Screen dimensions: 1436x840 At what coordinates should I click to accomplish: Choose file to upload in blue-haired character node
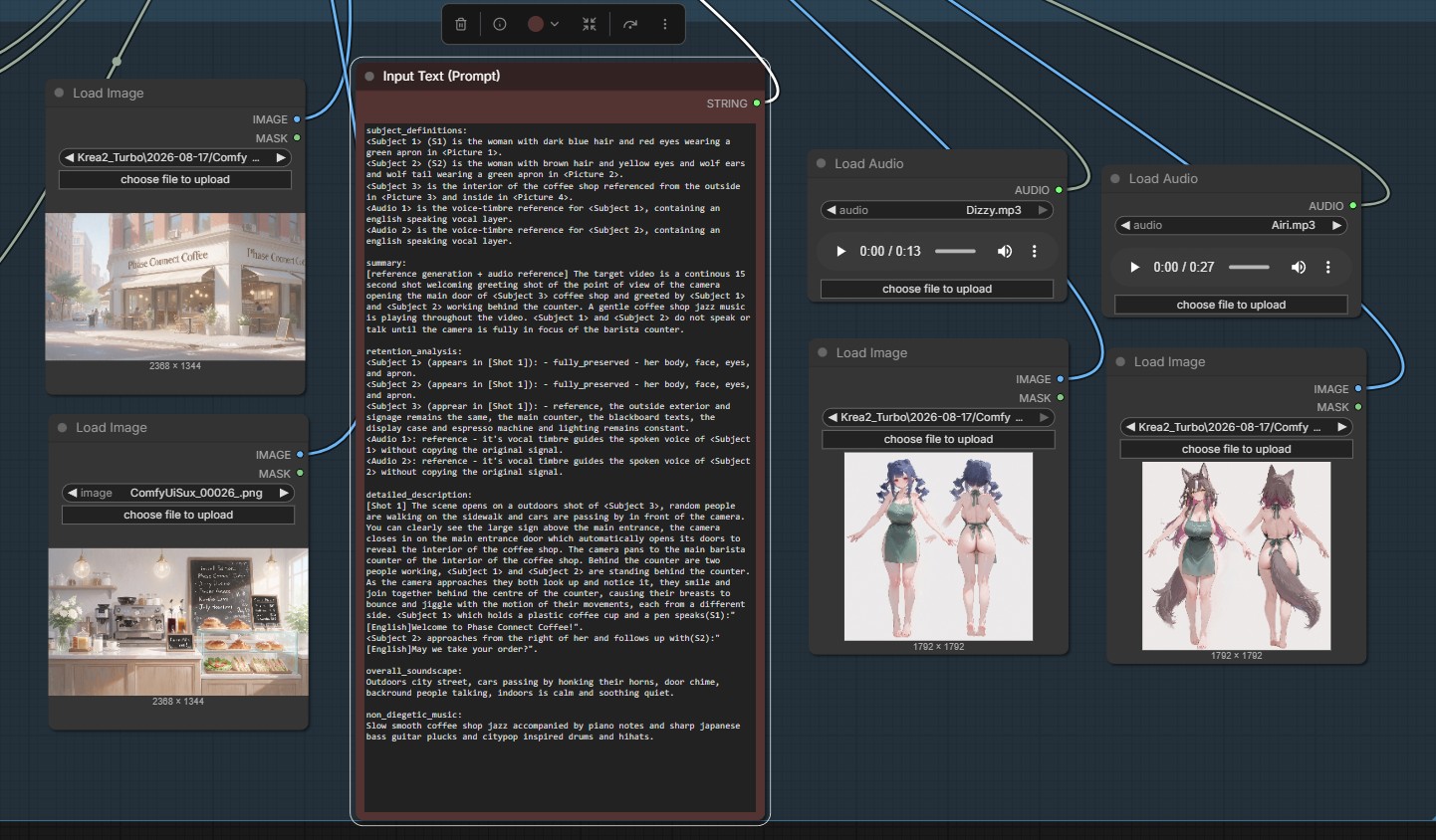tap(938, 439)
